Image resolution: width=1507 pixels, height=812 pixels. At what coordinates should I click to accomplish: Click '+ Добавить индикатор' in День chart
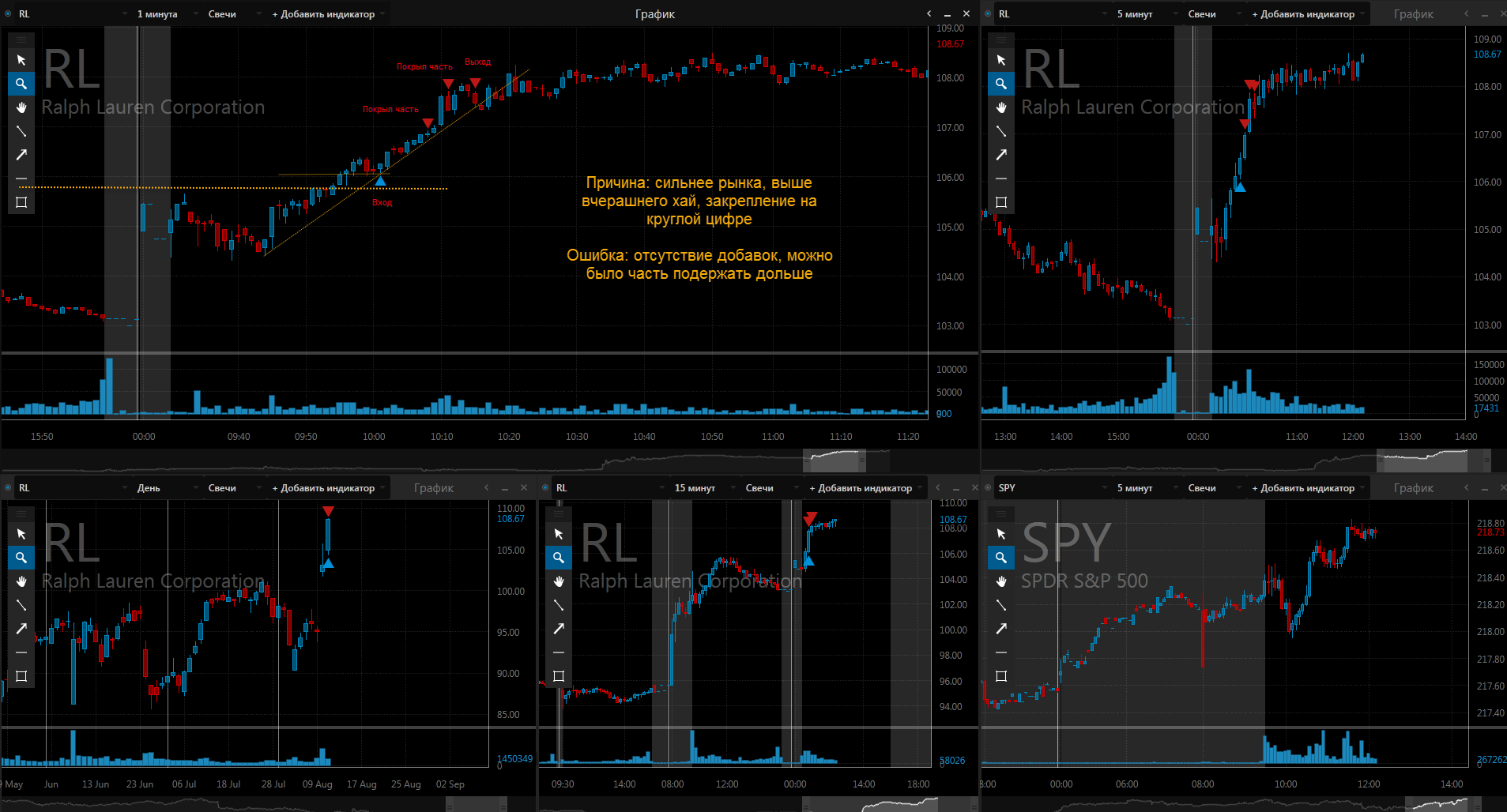[327, 488]
